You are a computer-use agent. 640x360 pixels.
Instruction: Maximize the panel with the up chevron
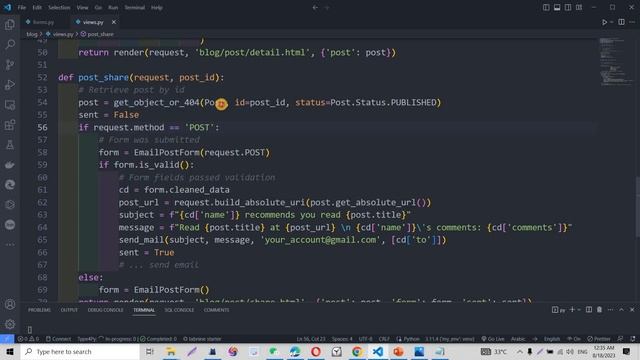[621, 310]
